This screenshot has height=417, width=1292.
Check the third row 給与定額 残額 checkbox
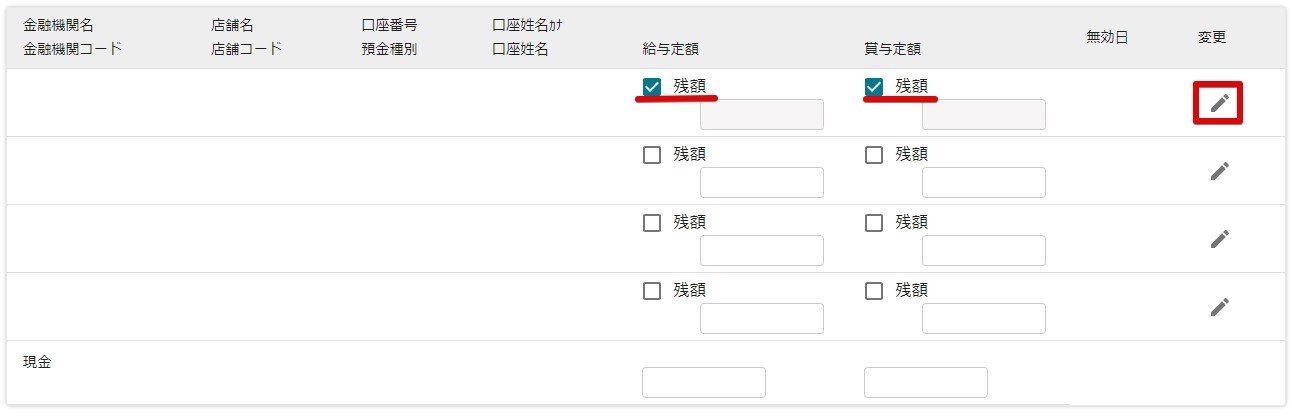652,223
